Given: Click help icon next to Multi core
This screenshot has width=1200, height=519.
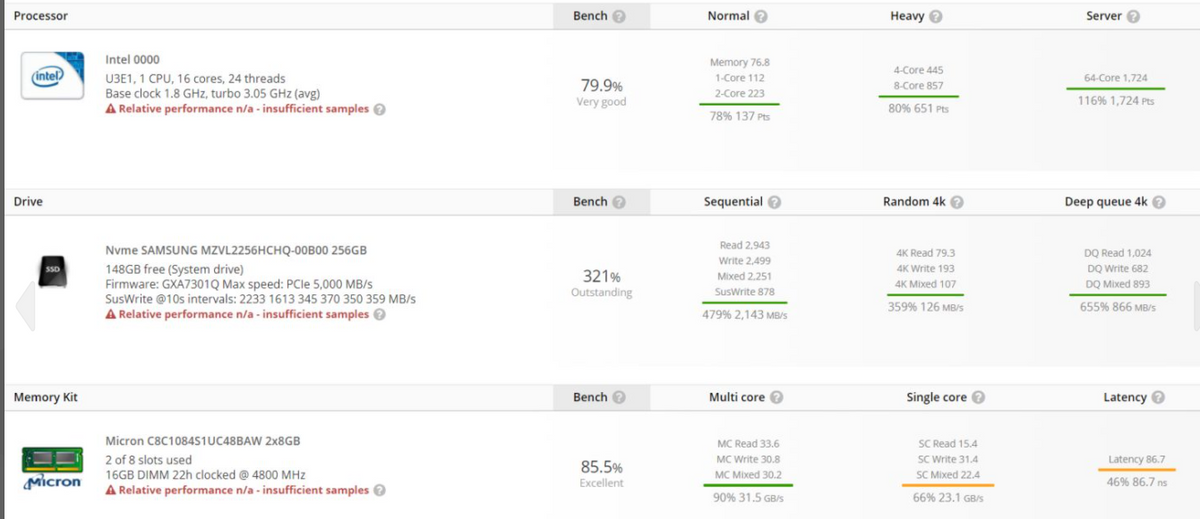Looking at the screenshot, I should click(x=776, y=398).
